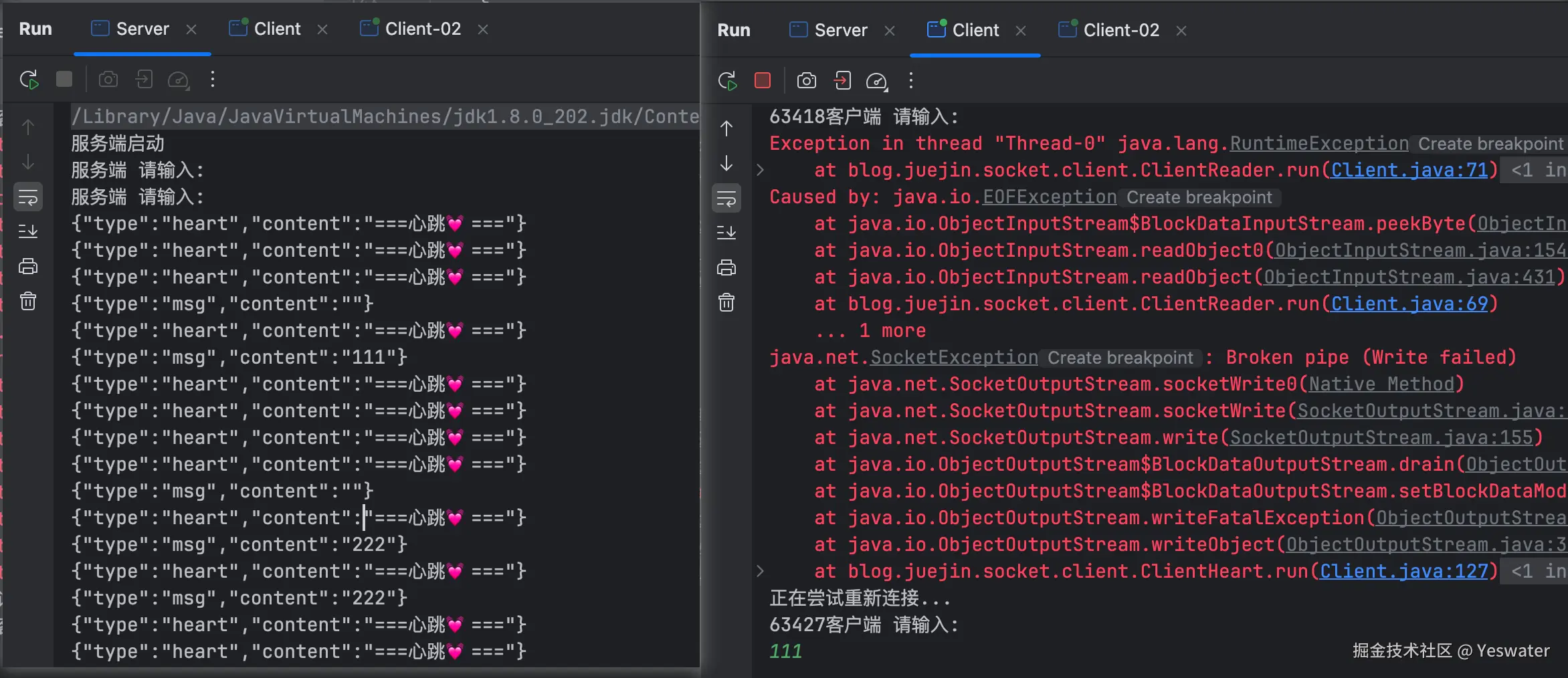Close the Server tab in left panel
This screenshot has height=678, width=1568.
click(191, 29)
